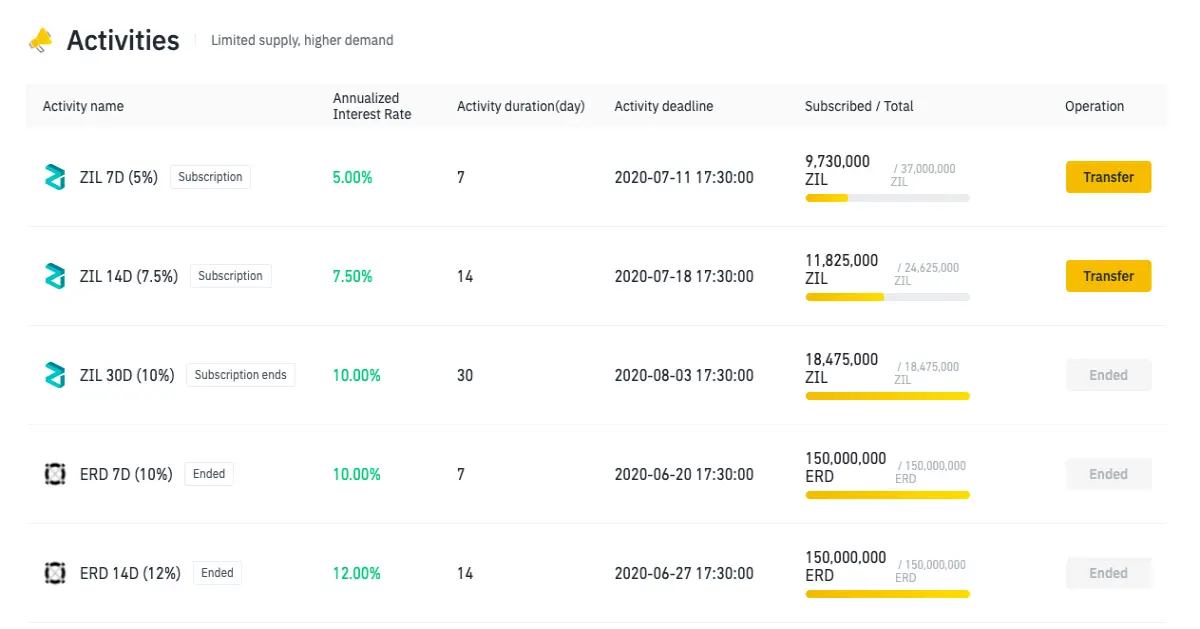Select the ZIL 14D (7.5%) name

(129, 276)
